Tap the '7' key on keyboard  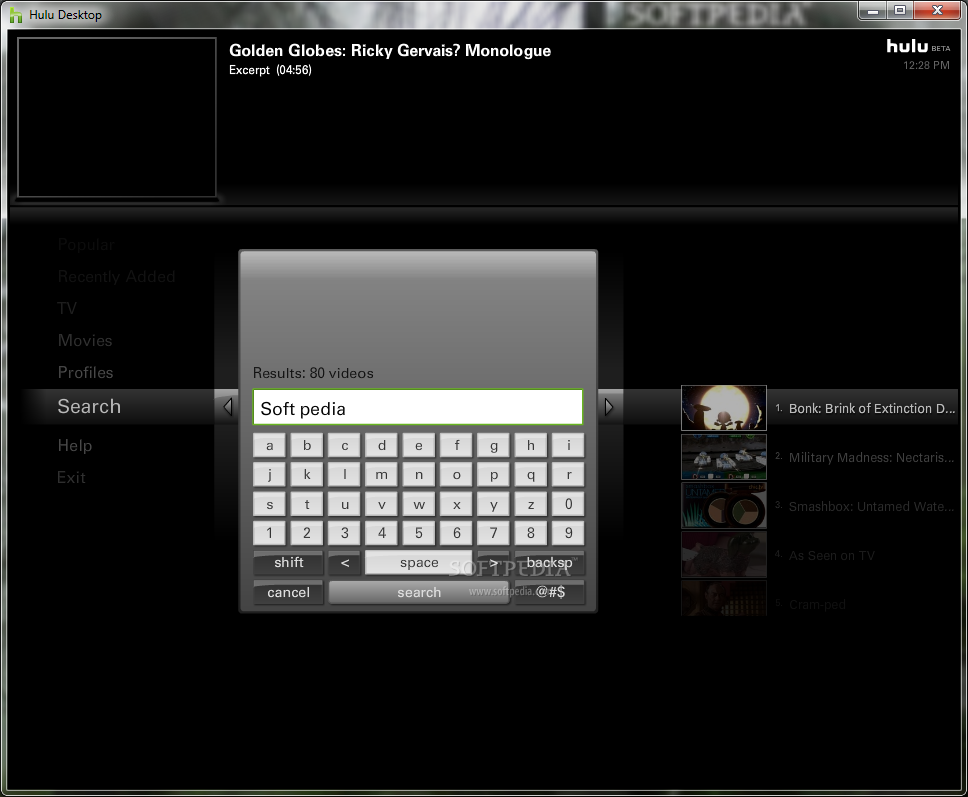[x=494, y=533]
